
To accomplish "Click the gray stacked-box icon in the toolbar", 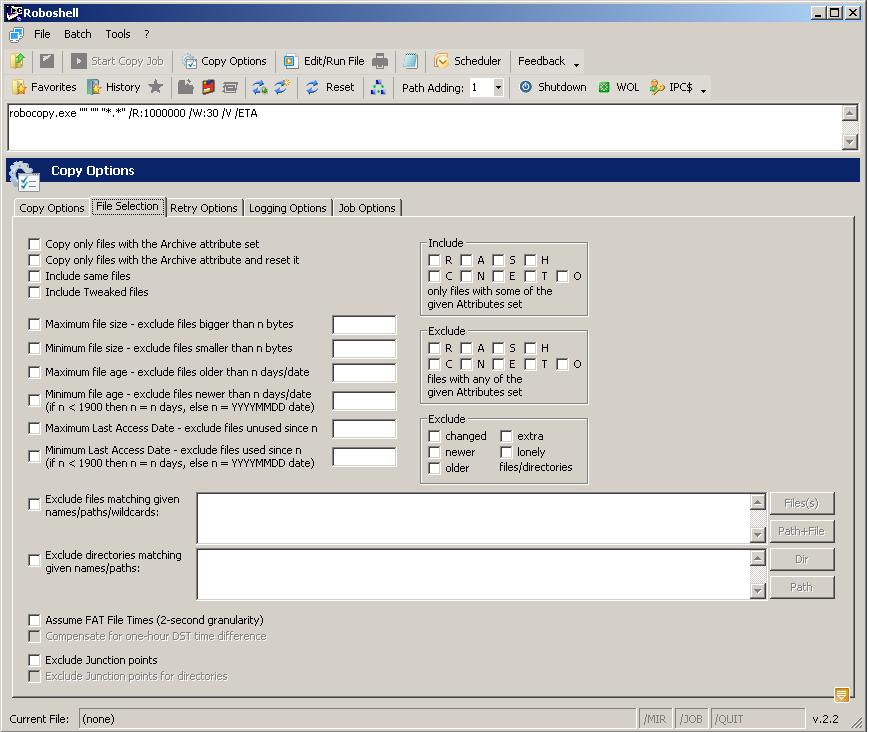I will (230, 87).
